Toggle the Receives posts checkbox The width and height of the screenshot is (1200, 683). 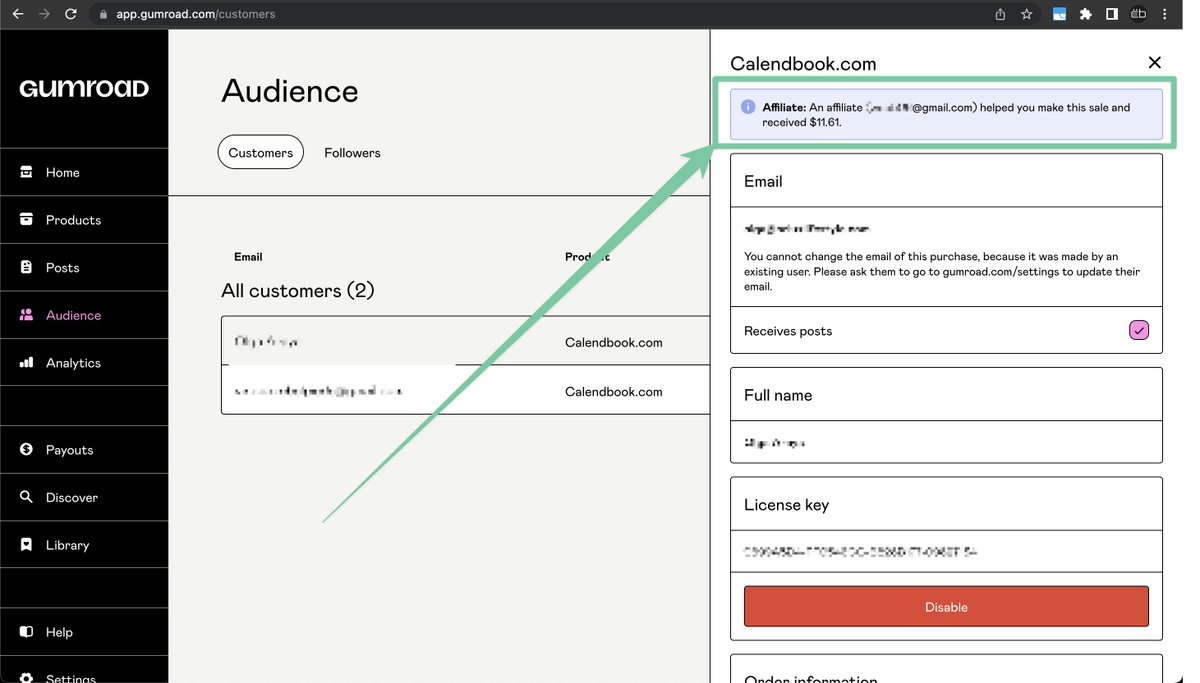[1139, 330]
